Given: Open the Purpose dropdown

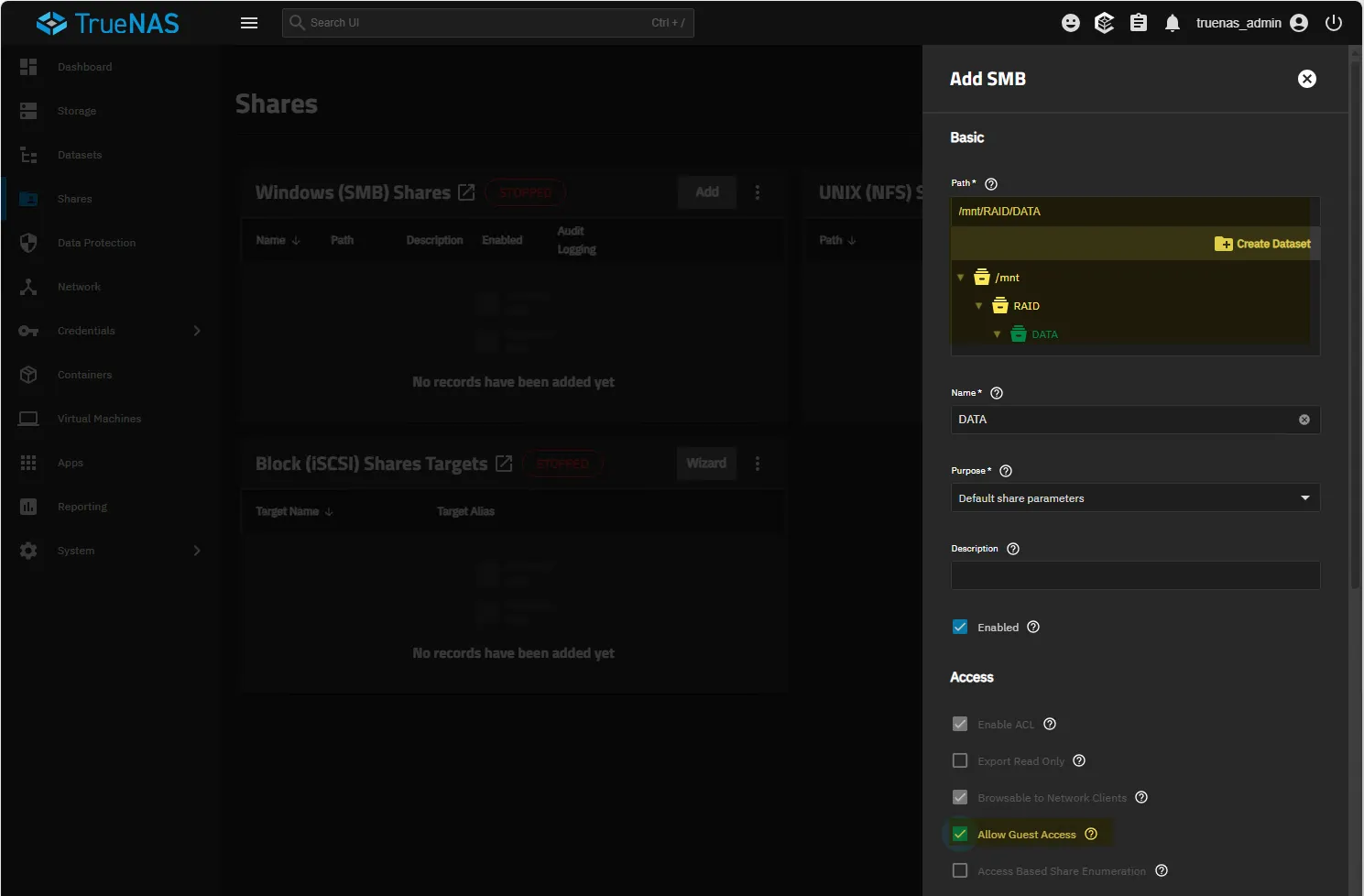Looking at the screenshot, I should (x=1134, y=498).
